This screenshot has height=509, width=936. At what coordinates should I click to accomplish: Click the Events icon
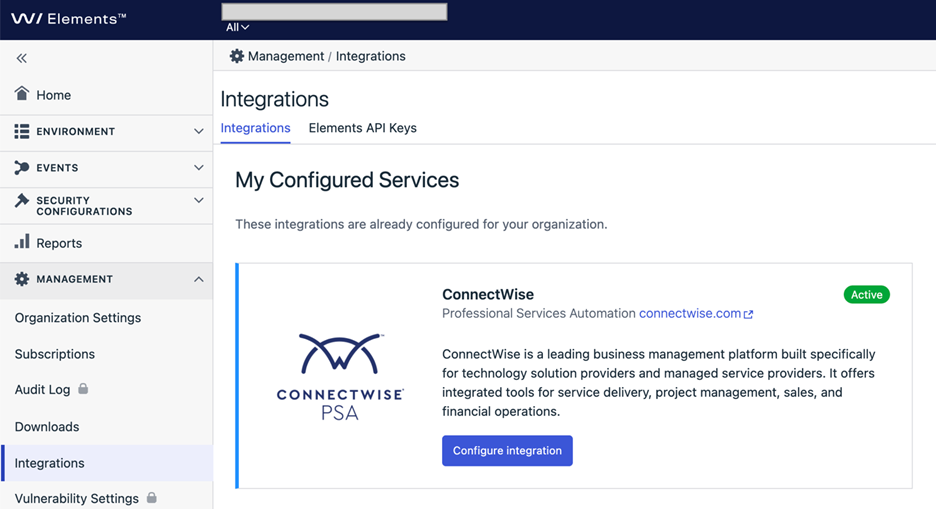[22, 168]
